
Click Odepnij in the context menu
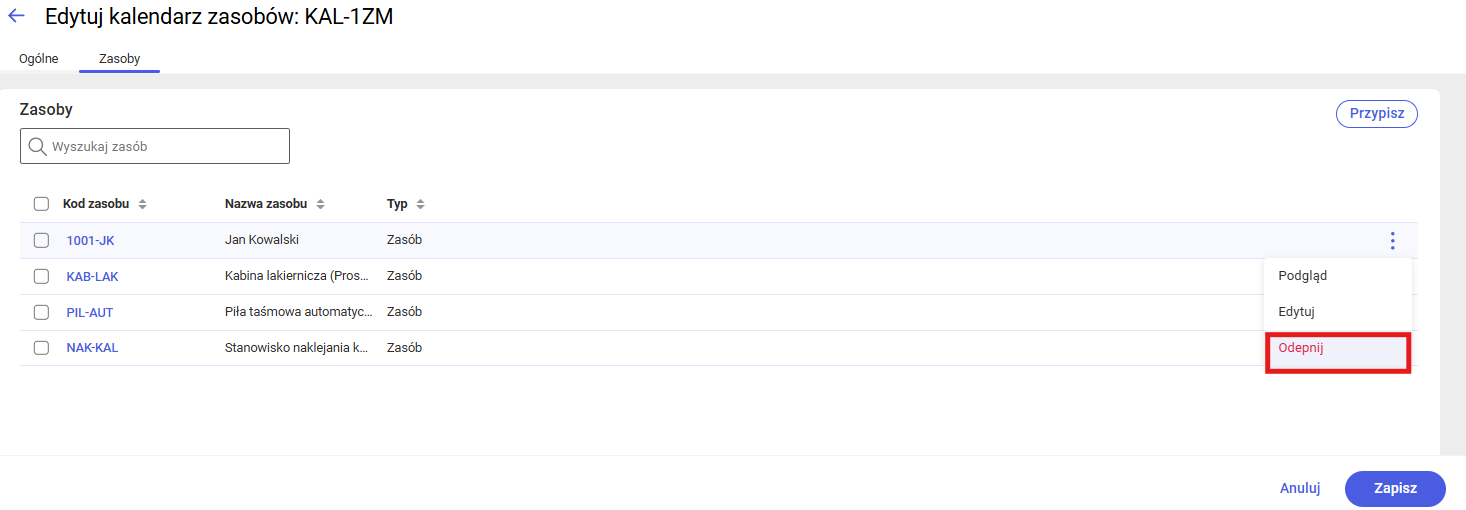coord(1301,347)
